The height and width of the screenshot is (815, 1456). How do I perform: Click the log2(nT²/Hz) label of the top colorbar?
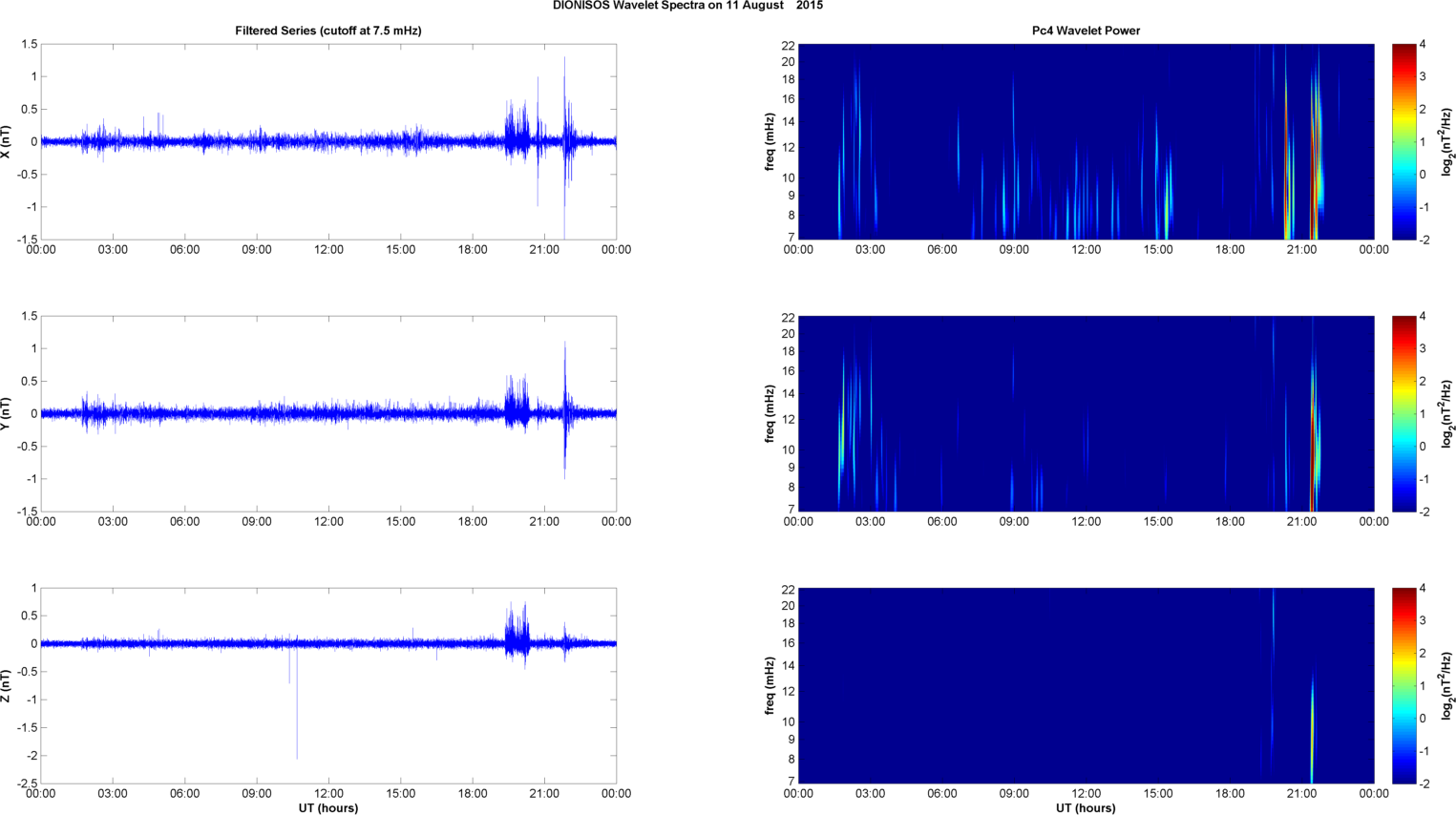[1446, 141]
